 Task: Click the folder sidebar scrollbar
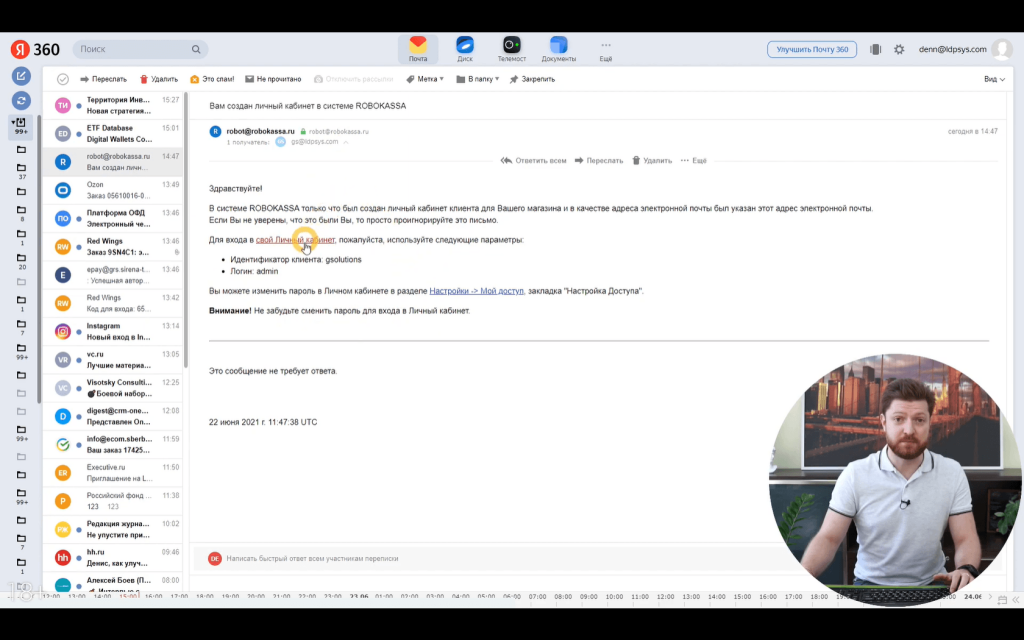pyautogui.click(x=39, y=258)
